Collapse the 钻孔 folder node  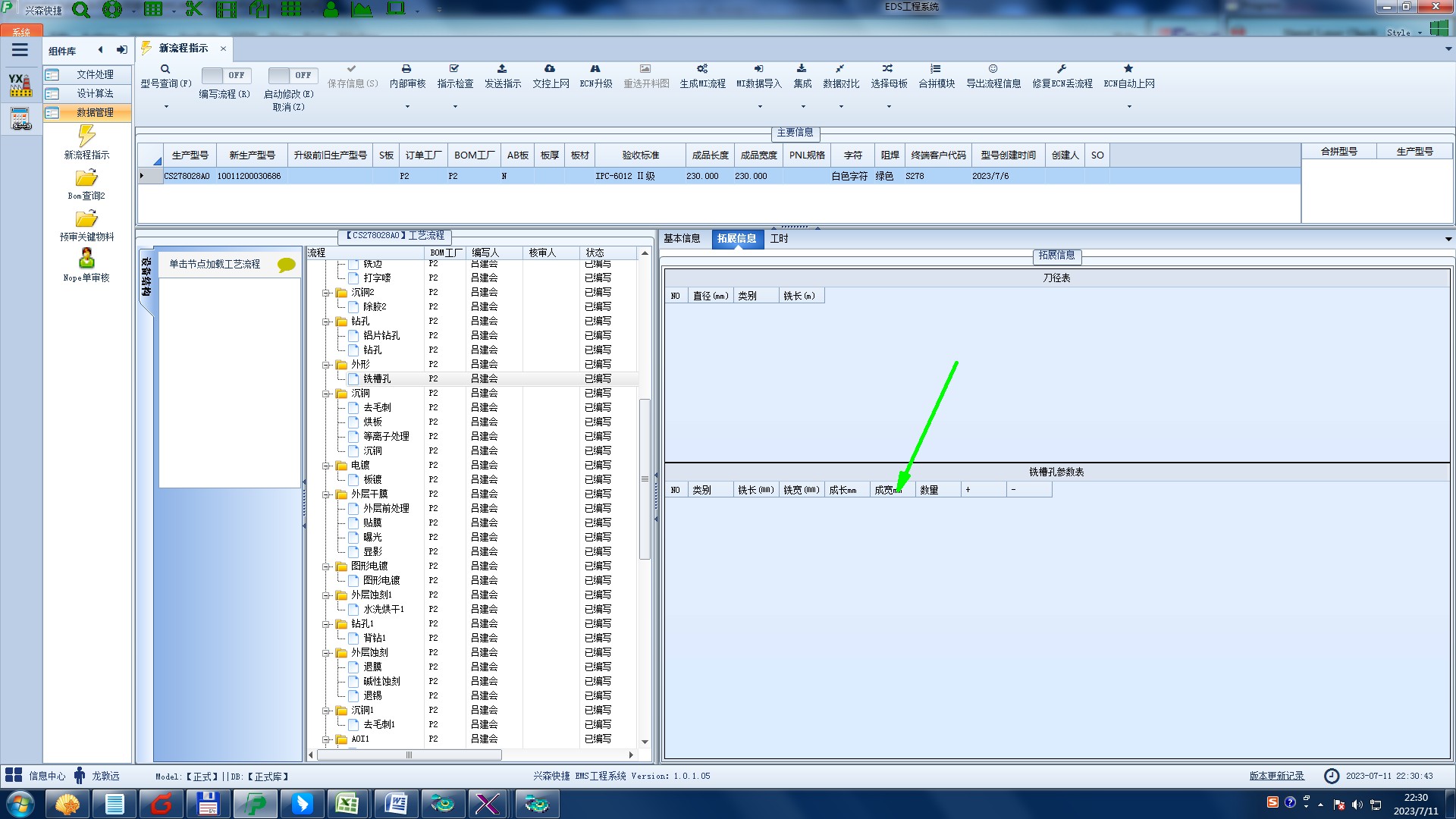click(x=327, y=322)
